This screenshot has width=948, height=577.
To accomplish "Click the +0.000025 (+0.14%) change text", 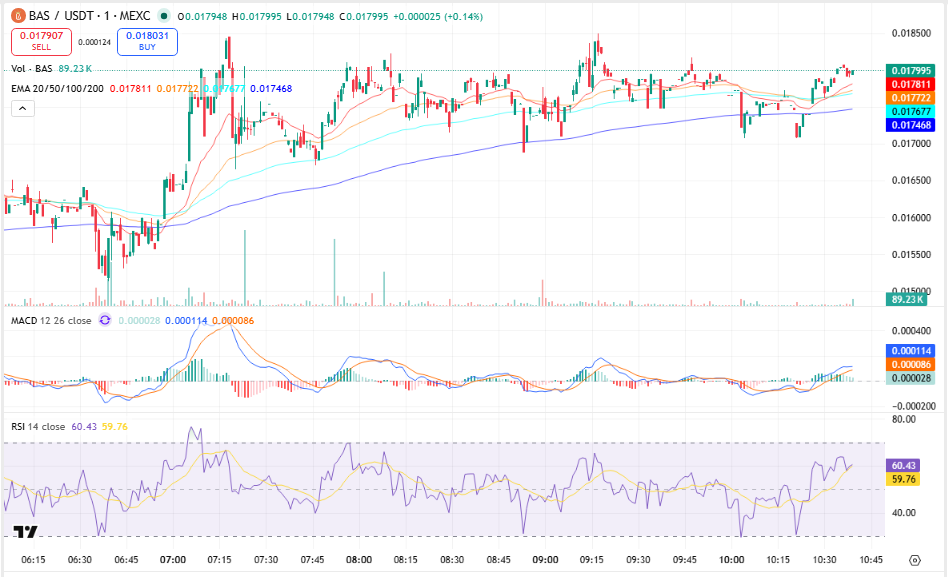I will click(x=438, y=17).
